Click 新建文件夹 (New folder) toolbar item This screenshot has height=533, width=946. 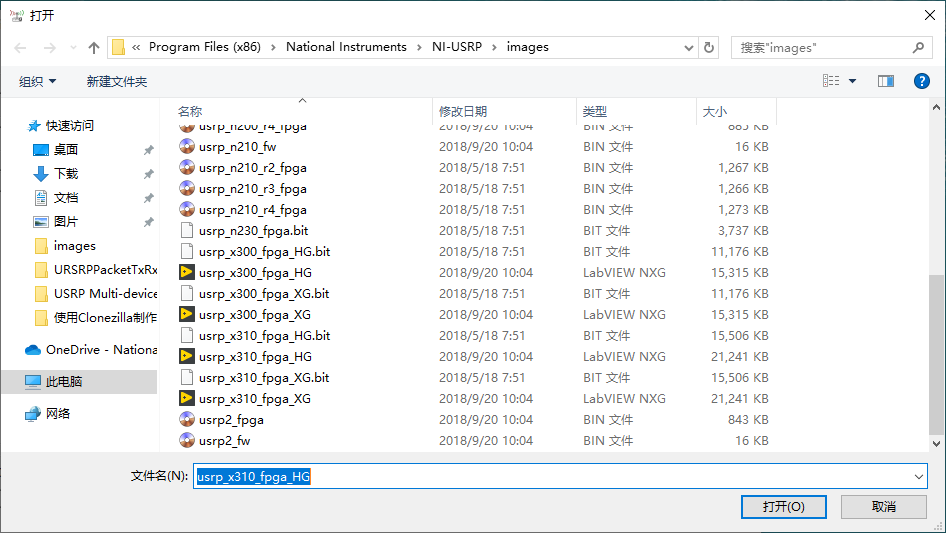[x=116, y=81]
